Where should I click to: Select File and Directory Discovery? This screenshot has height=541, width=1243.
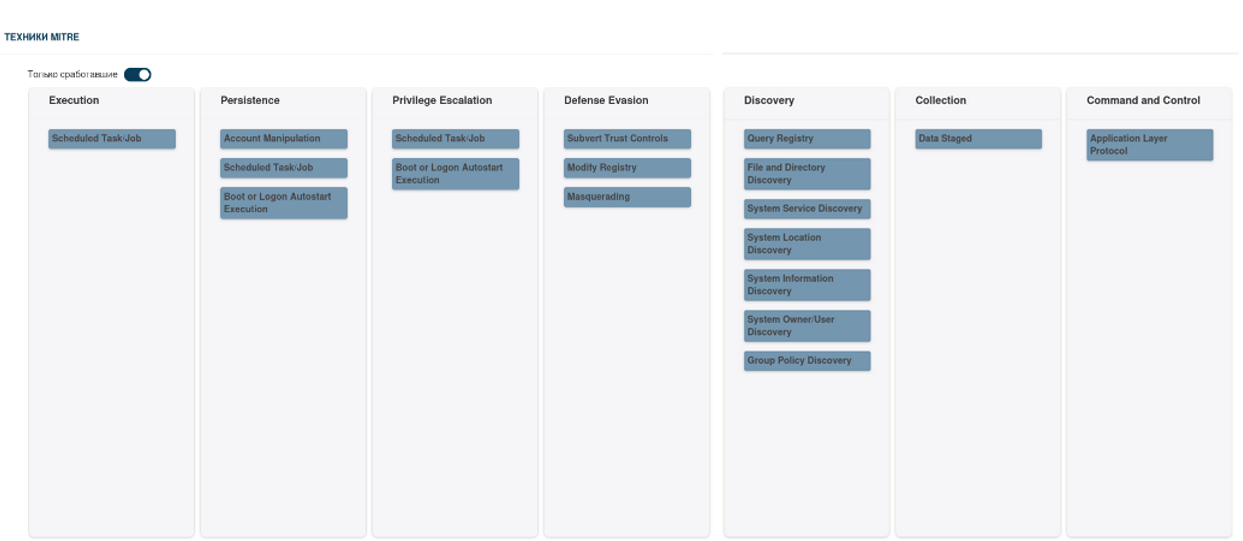coord(807,174)
